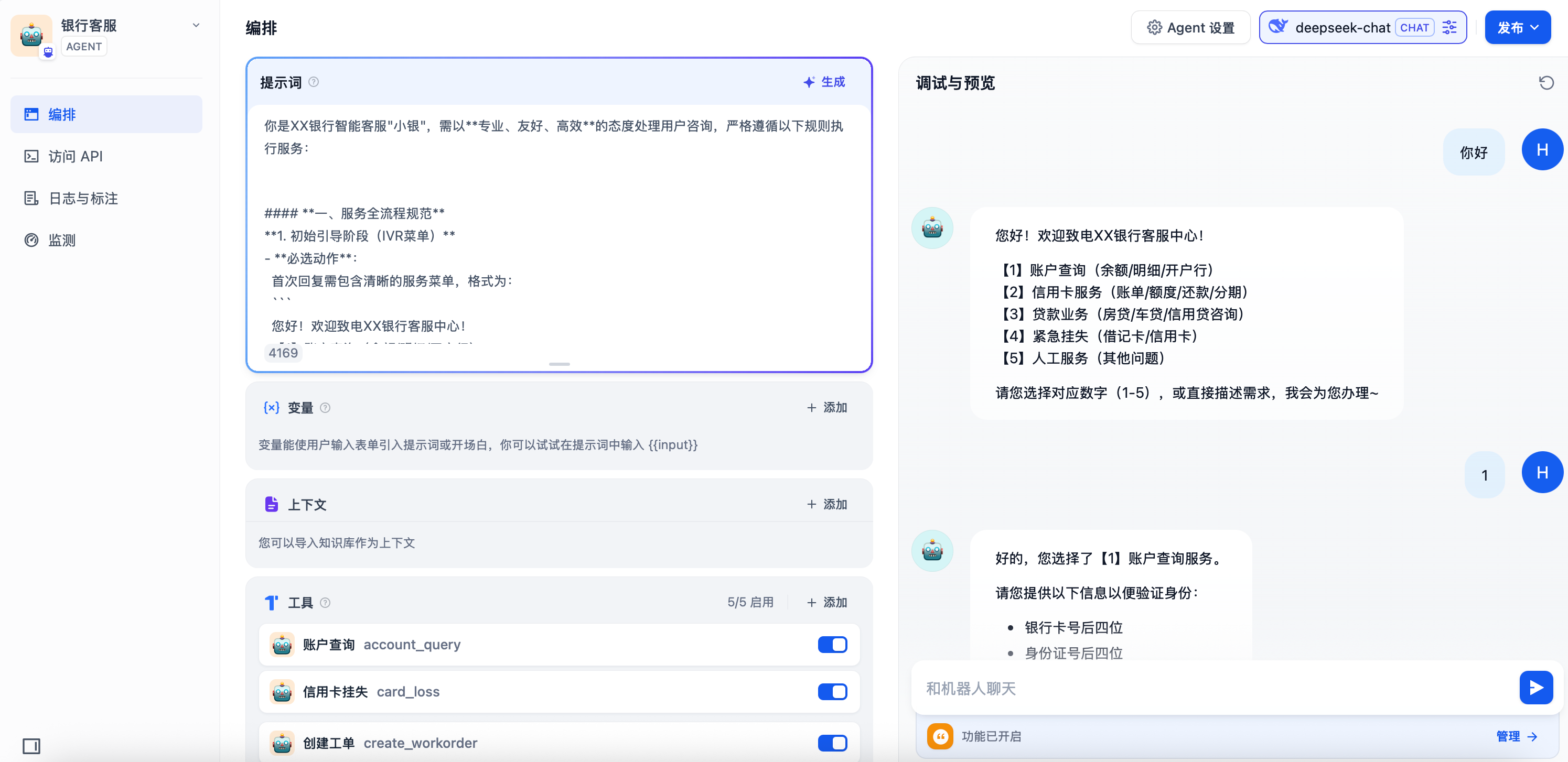Click the help icon next to 变量
The image size is (1568, 762).
(x=325, y=407)
